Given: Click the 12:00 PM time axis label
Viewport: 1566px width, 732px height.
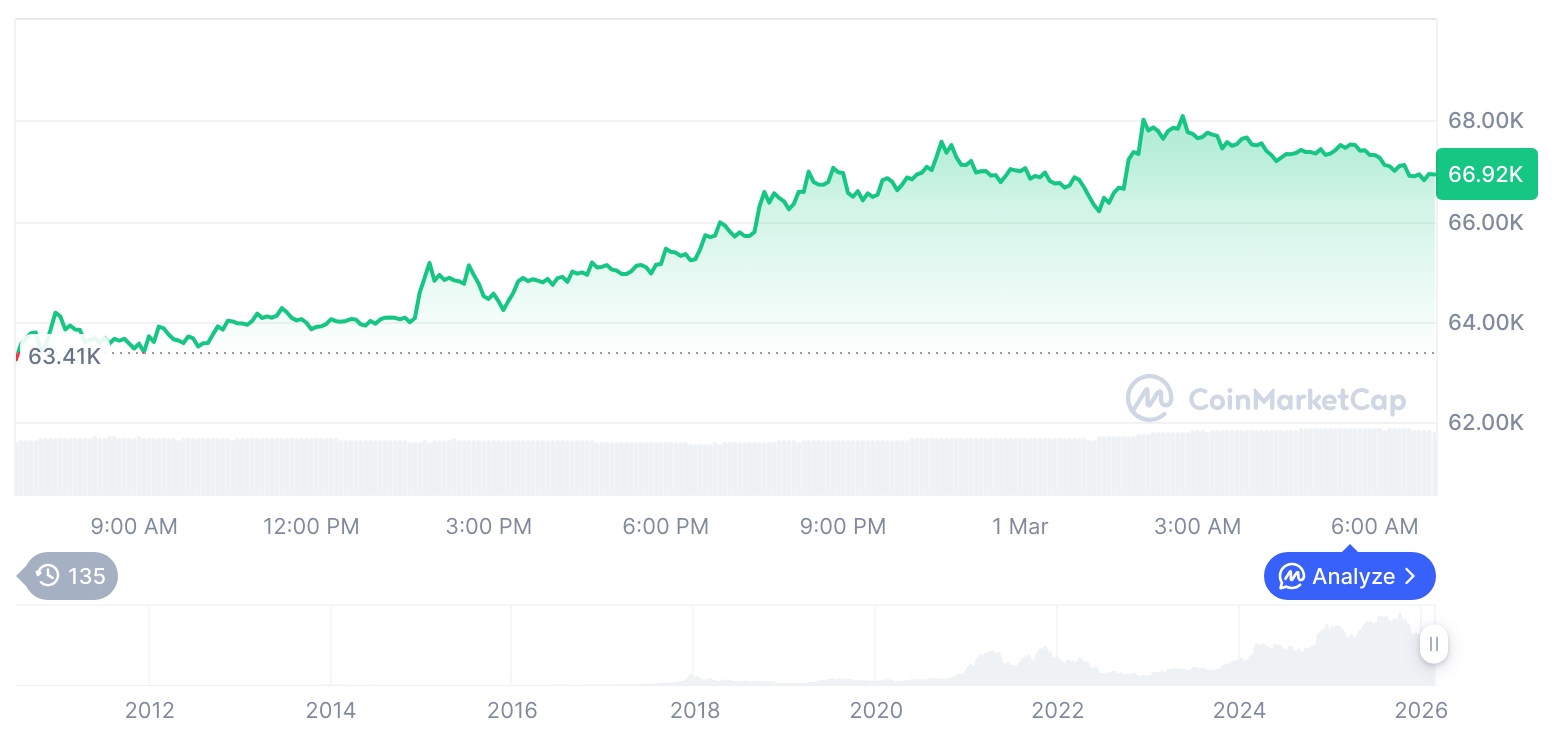Looking at the screenshot, I should (311, 526).
